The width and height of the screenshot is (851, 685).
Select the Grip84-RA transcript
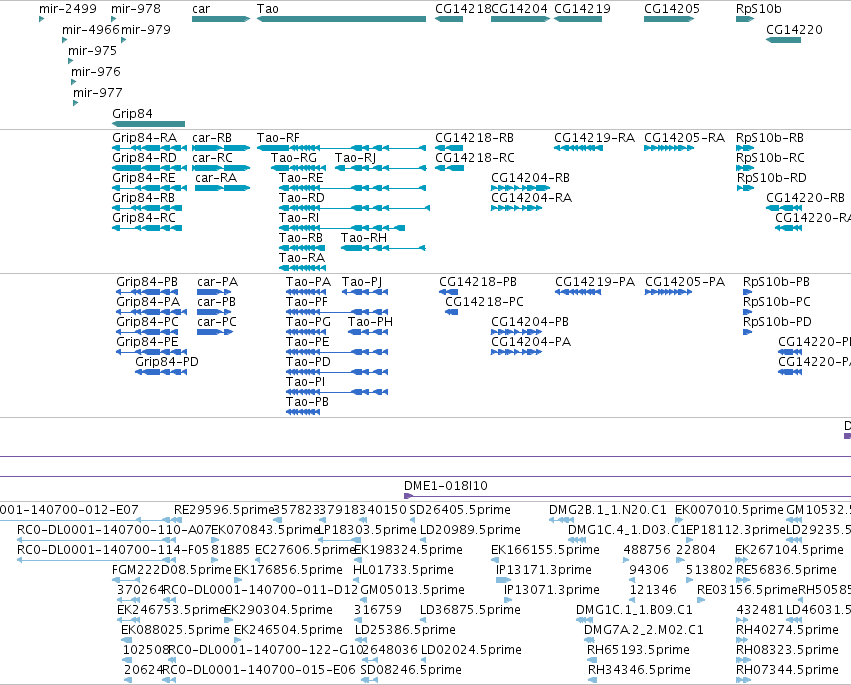click(149, 148)
